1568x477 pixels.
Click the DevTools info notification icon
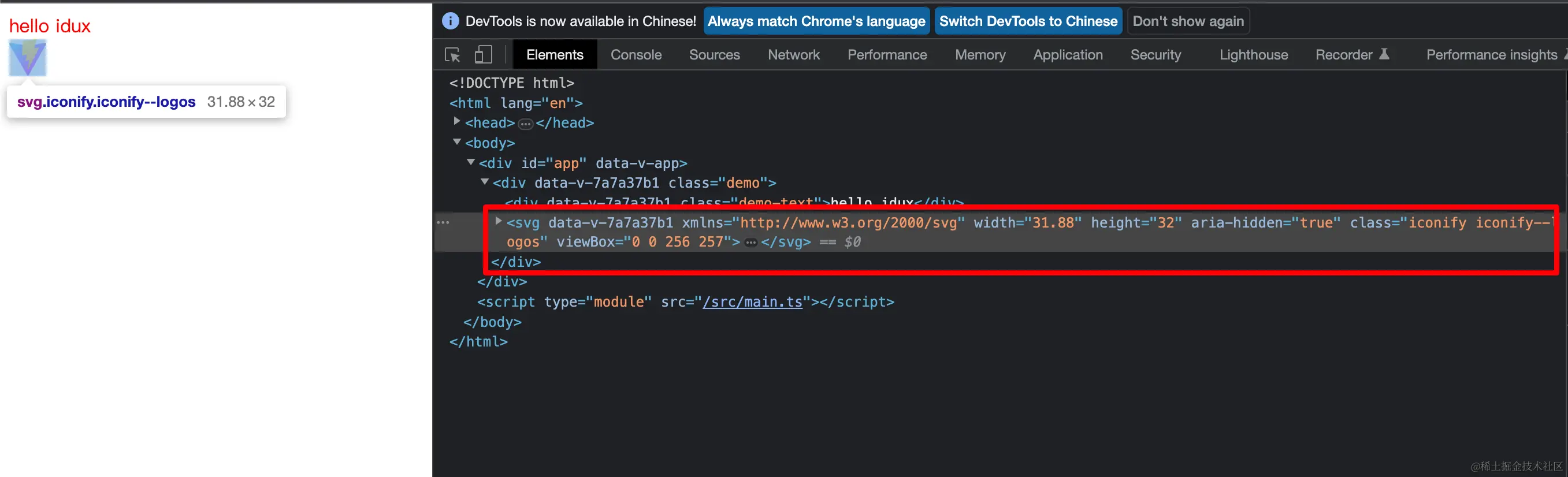[x=450, y=21]
